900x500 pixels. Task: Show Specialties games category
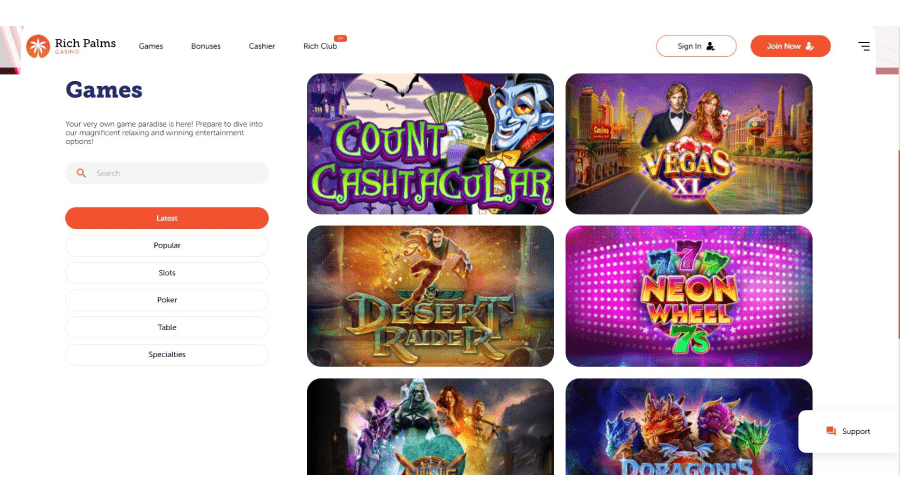click(167, 354)
